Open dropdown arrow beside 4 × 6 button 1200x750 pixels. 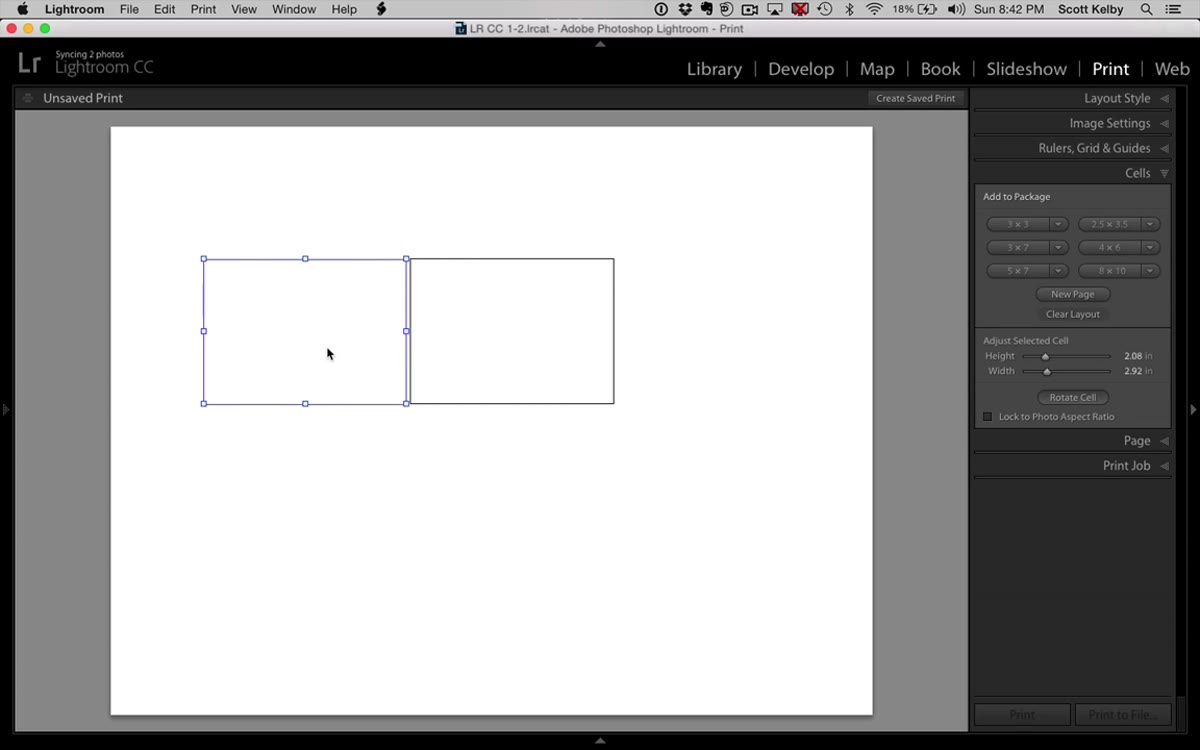pyautogui.click(x=1151, y=248)
